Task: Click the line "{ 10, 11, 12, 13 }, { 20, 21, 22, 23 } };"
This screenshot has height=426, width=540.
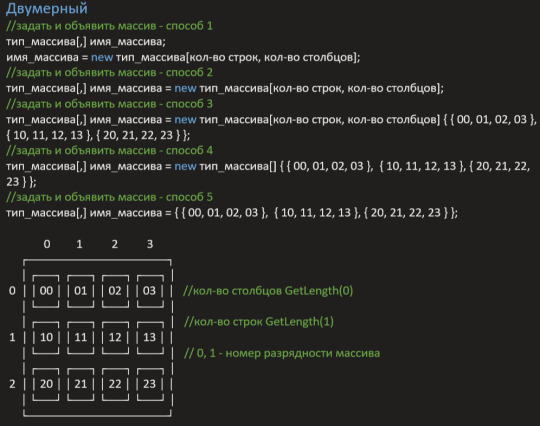Action: pos(98,135)
